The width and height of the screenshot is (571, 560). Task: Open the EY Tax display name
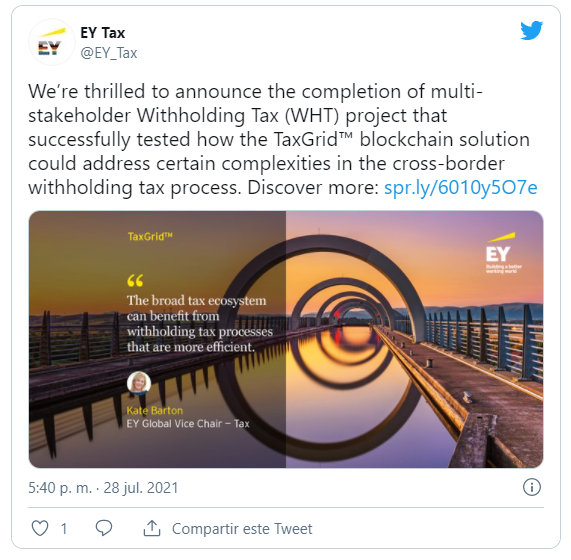click(103, 33)
